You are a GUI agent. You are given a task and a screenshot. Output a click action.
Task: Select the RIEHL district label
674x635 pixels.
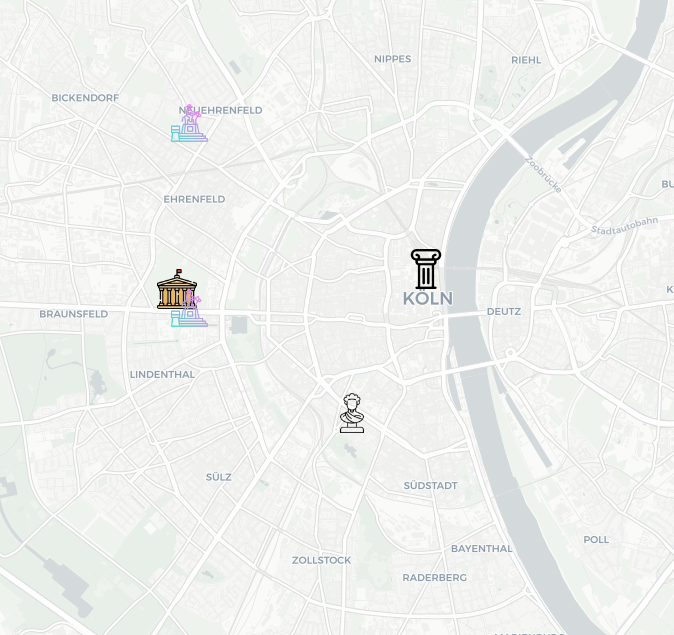point(526,60)
